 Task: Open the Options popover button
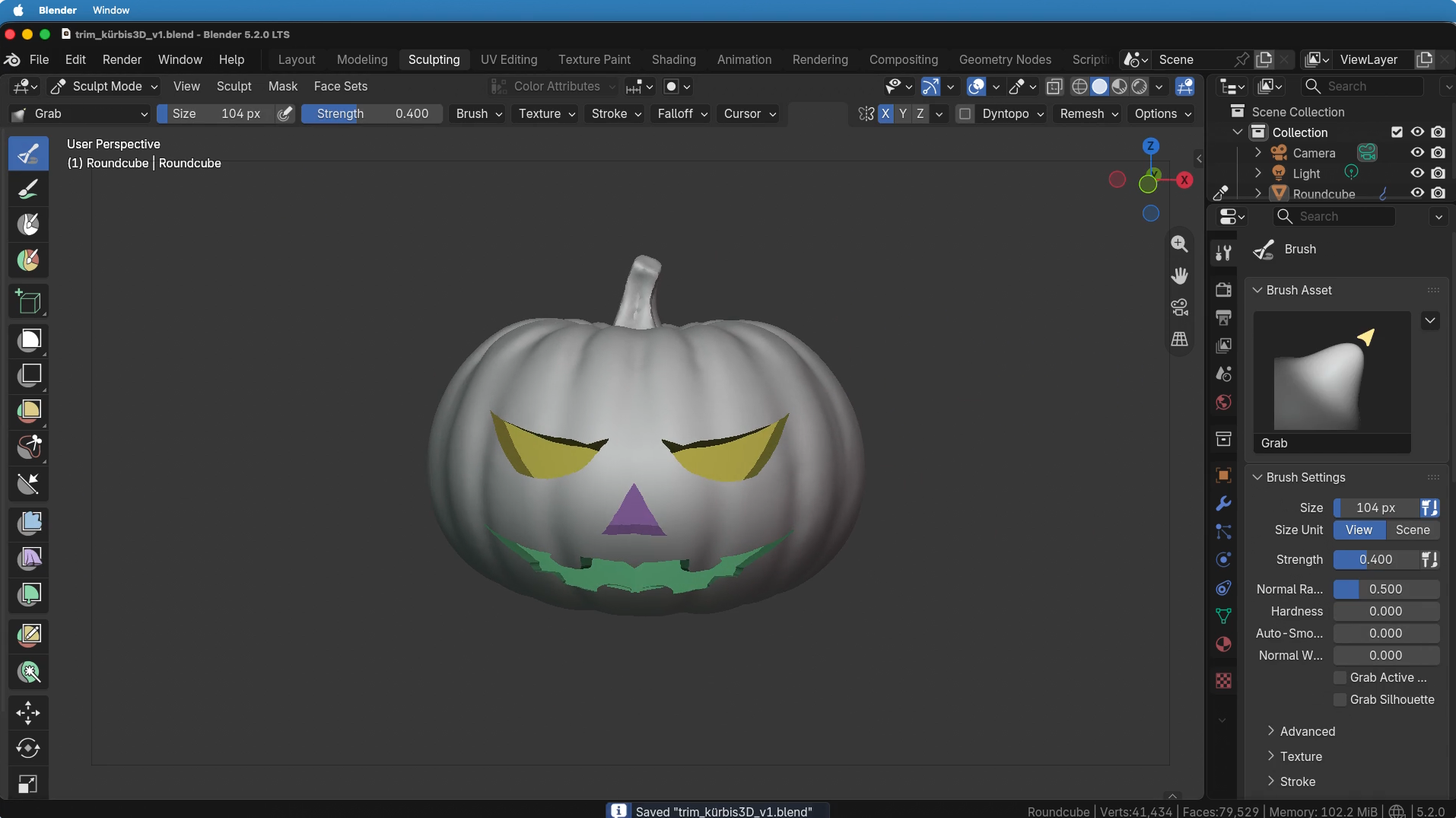pyautogui.click(x=1162, y=113)
